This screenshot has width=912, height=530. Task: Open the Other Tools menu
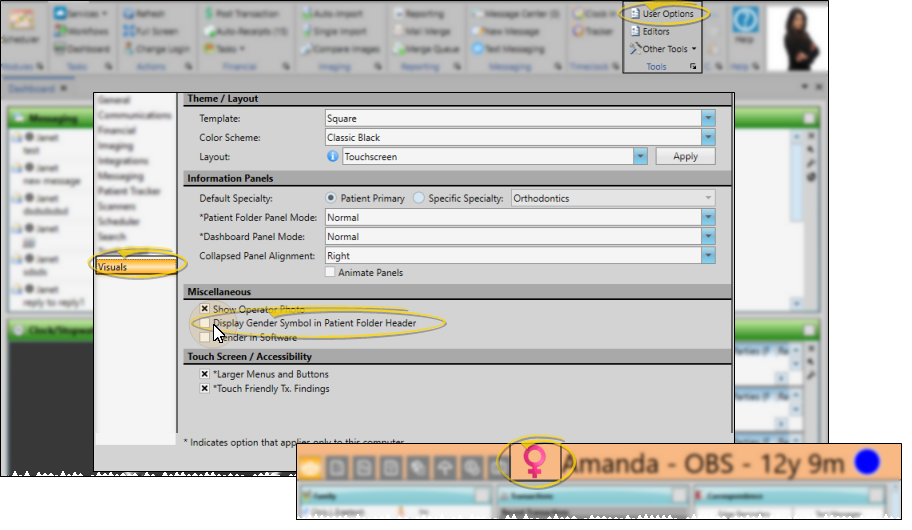tap(665, 48)
